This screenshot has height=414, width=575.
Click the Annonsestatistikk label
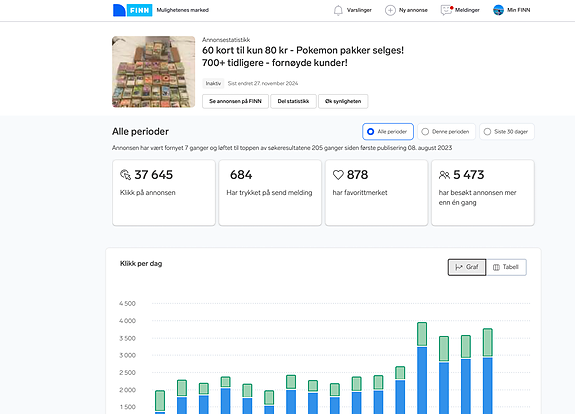226,40
